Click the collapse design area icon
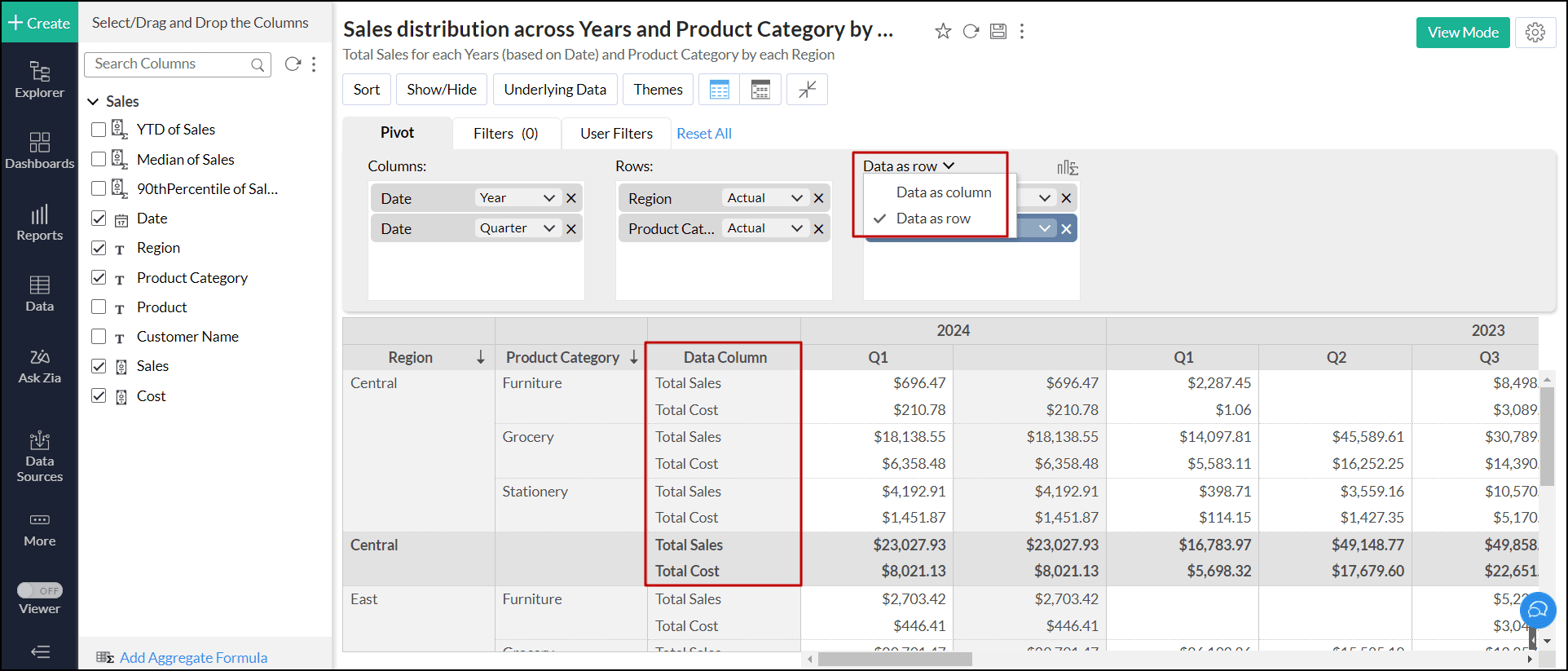Viewport: 1568px width, 671px height. (x=807, y=90)
